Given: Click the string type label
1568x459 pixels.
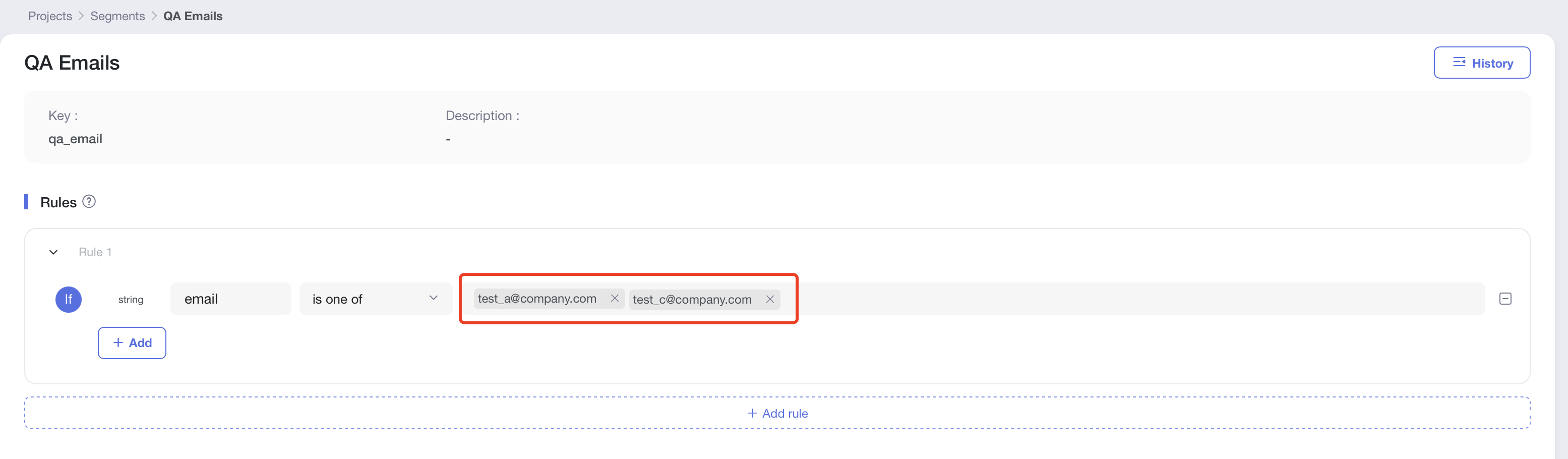Looking at the screenshot, I should click(130, 300).
